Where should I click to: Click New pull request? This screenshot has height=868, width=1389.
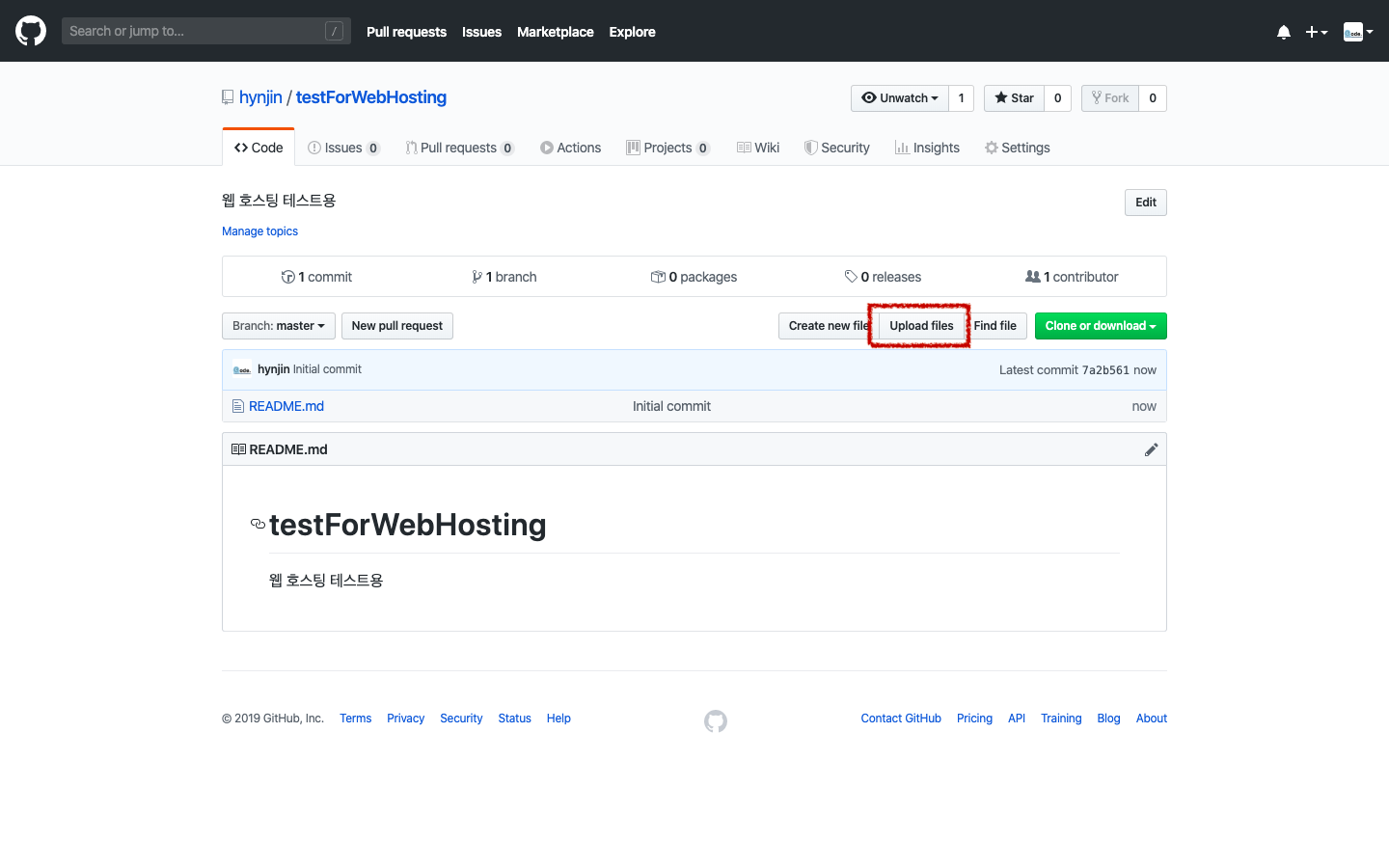[x=397, y=326]
